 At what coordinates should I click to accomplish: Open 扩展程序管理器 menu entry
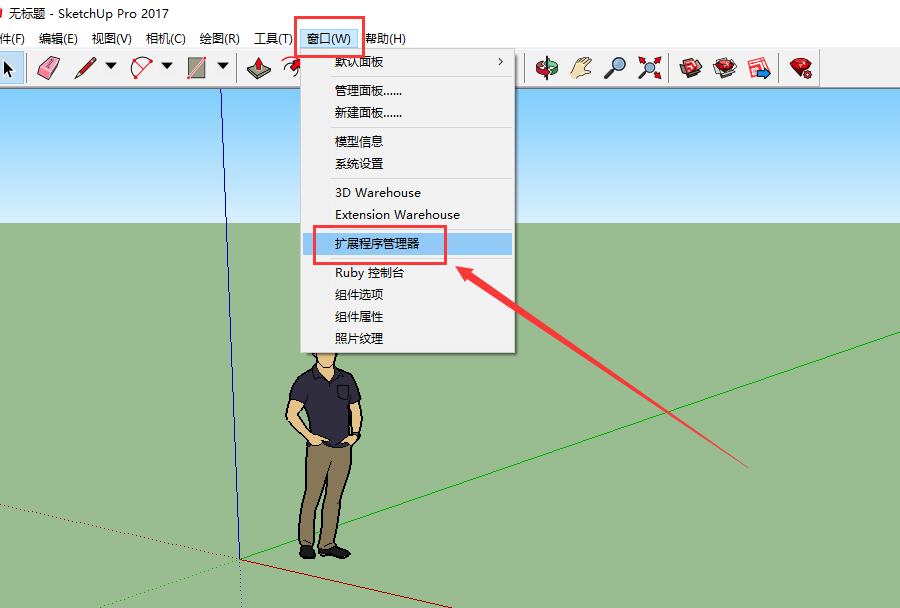click(x=406, y=243)
